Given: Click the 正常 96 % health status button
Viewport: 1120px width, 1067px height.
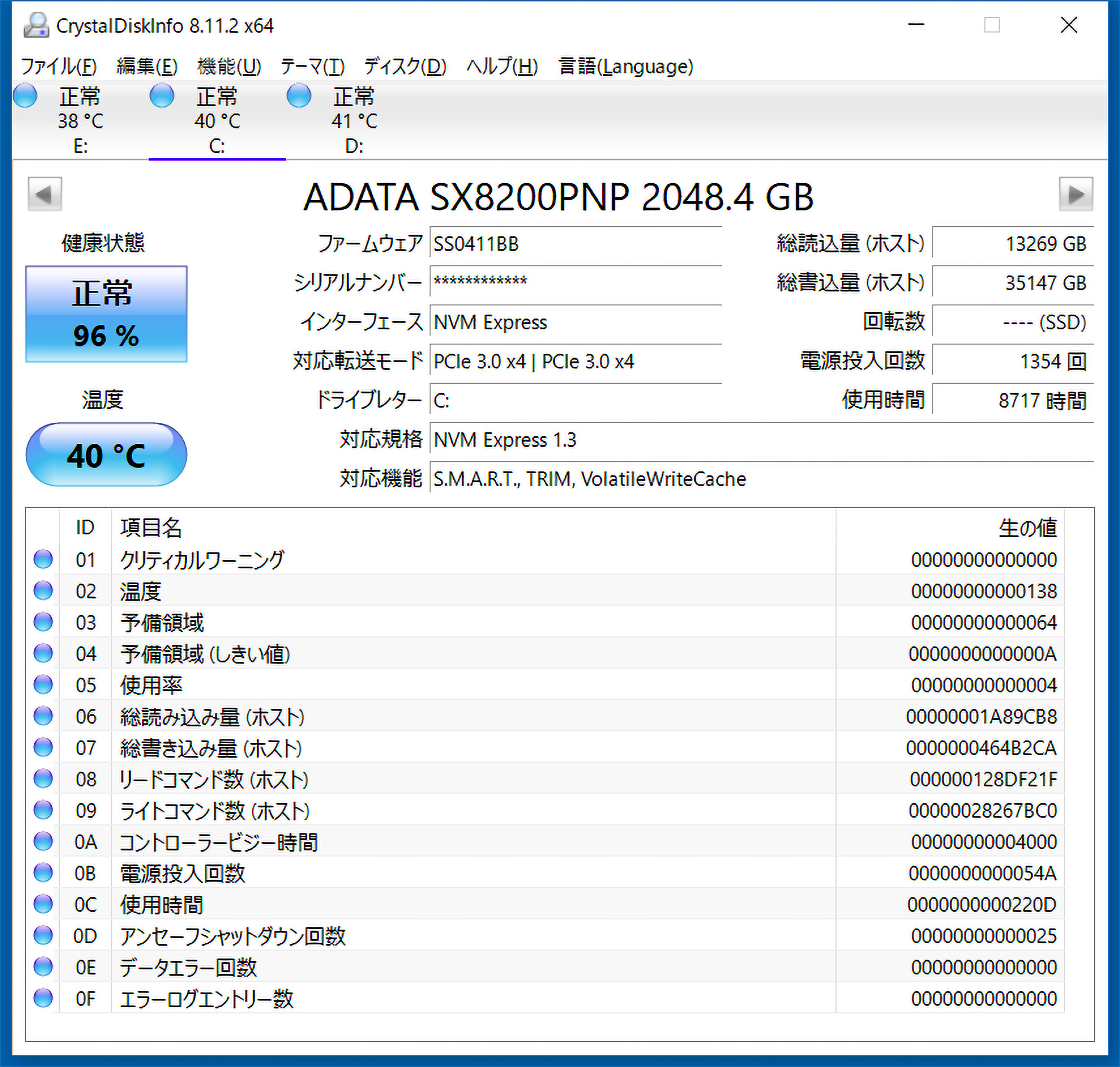Looking at the screenshot, I should 106,314.
